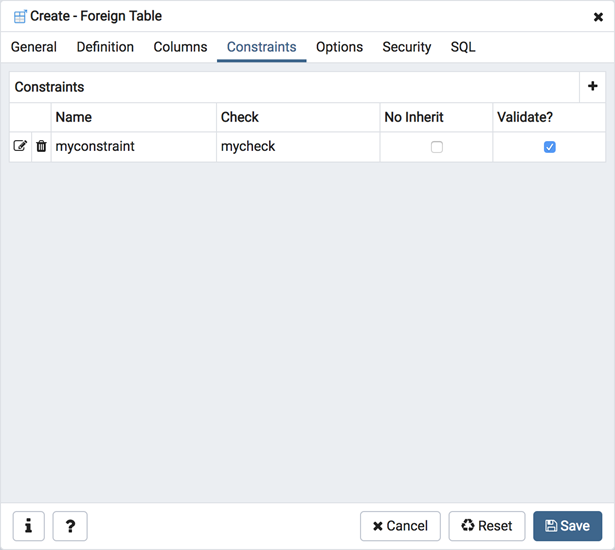Select the Options tab
Image resolution: width=615 pixels, height=550 pixels.
click(x=339, y=47)
